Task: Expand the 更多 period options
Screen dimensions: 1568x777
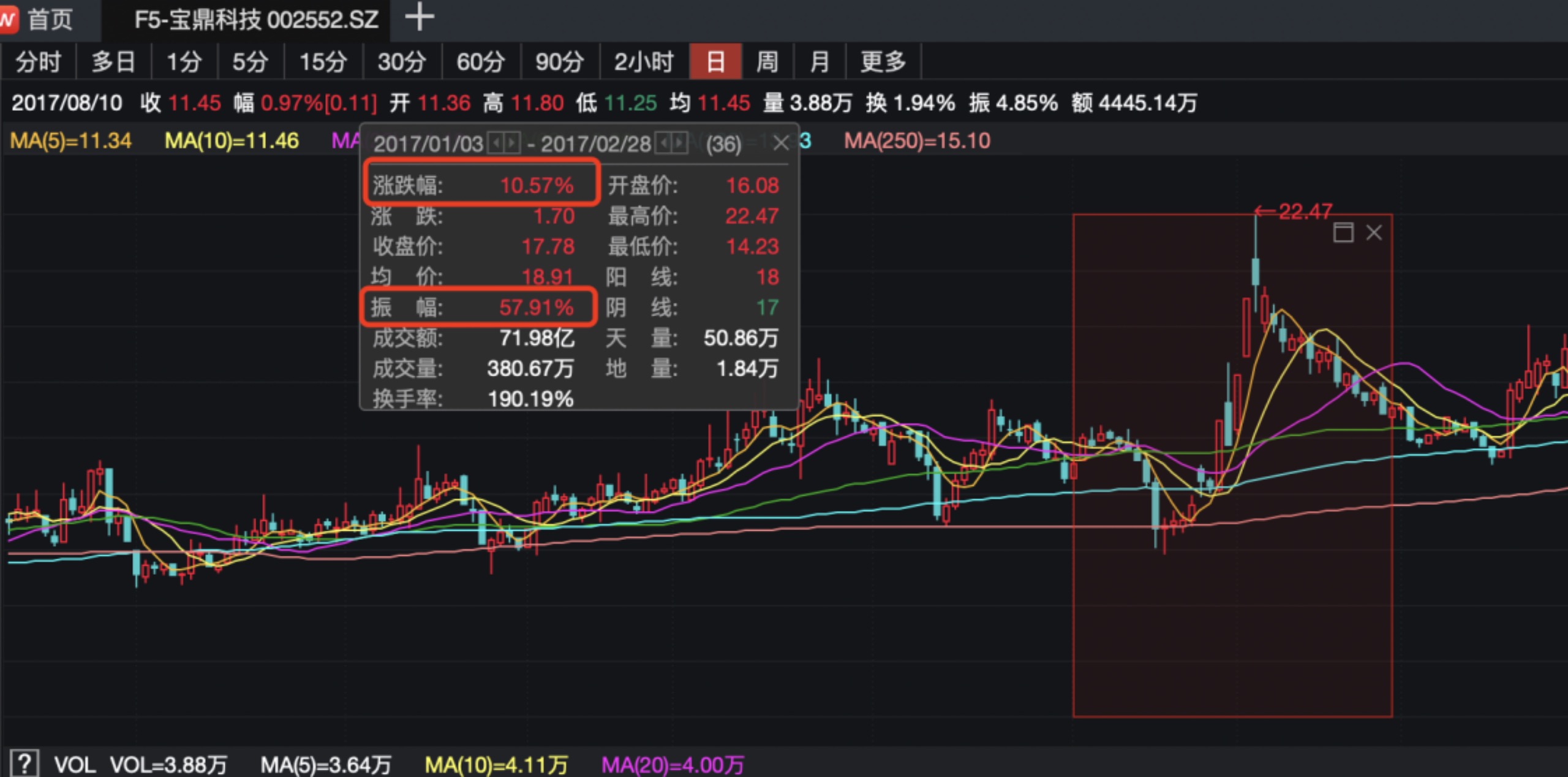Action: point(883,62)
